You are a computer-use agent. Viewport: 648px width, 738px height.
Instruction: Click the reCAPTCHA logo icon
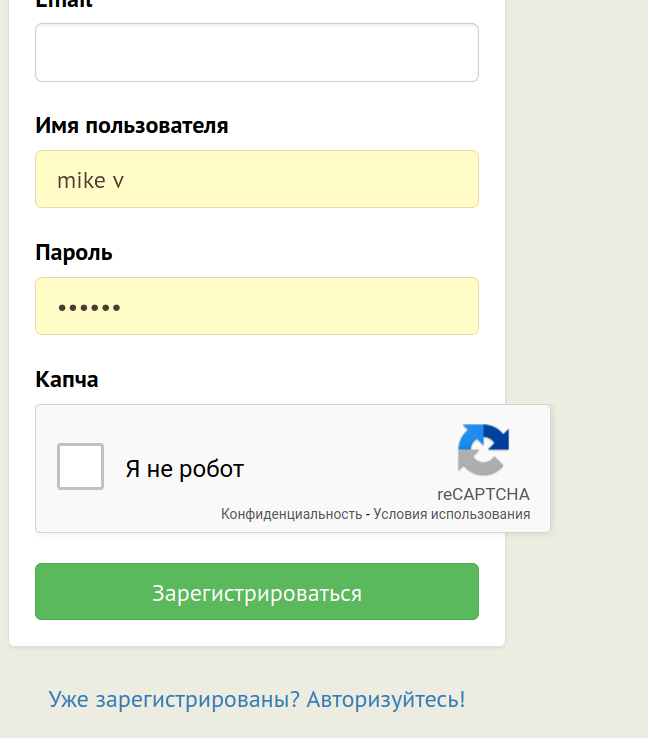[x=484, y=450]
